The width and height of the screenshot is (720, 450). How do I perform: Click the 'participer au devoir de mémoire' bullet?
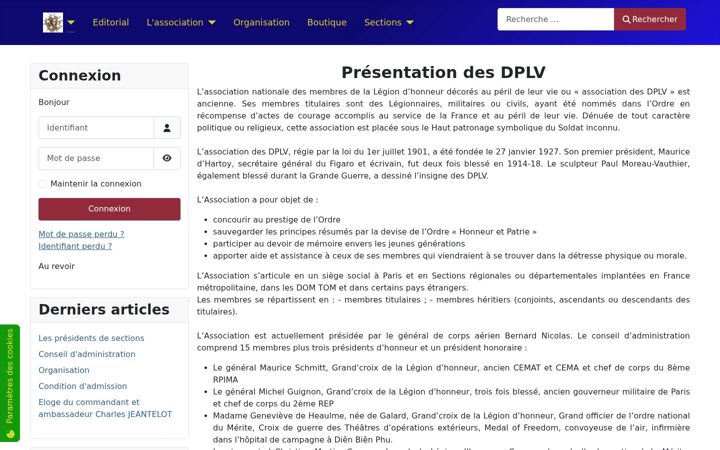(x=339, y=243)
